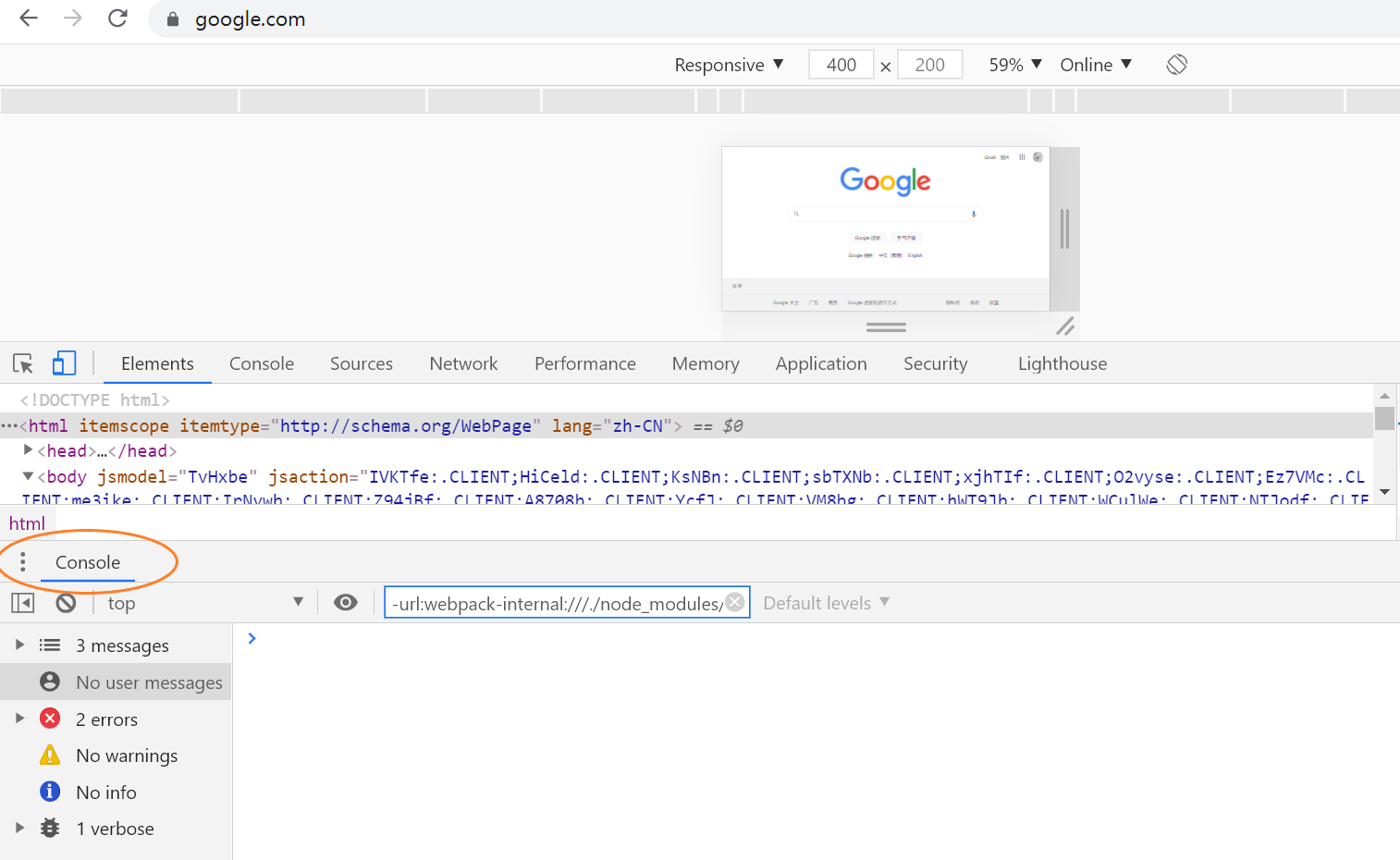Image resolution: width=1400 pixels, height=860 pixels.
Task: Switch to the main Console tab
Action: click(x=262, y=363)
